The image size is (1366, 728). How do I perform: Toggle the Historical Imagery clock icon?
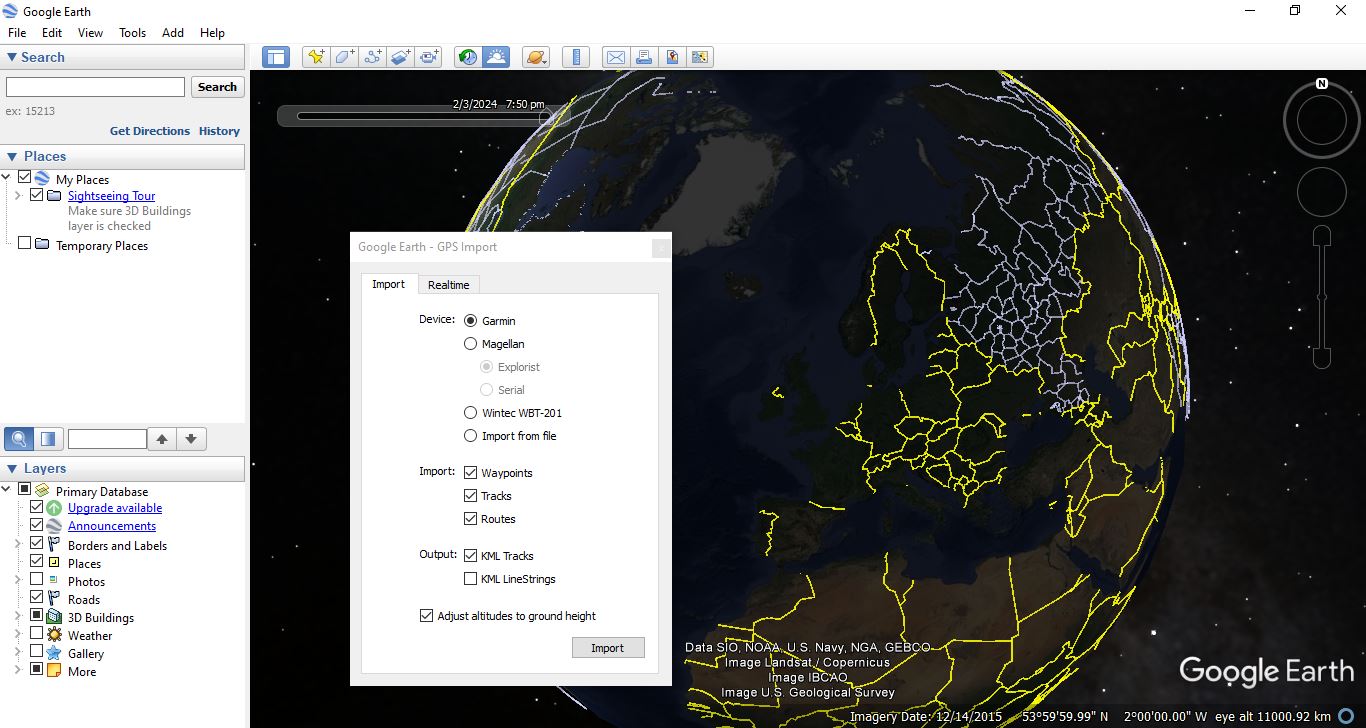click(468, 57)
